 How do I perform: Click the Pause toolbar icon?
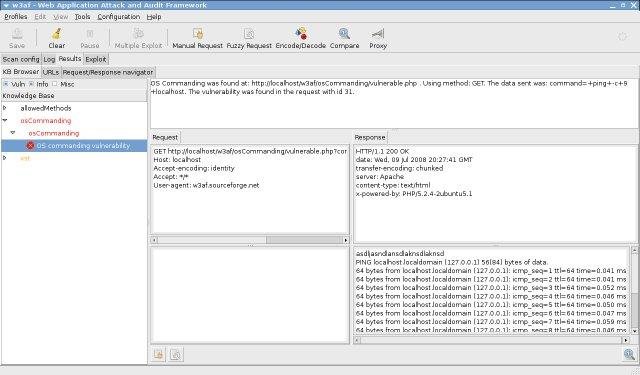click(x=90, y=33)
